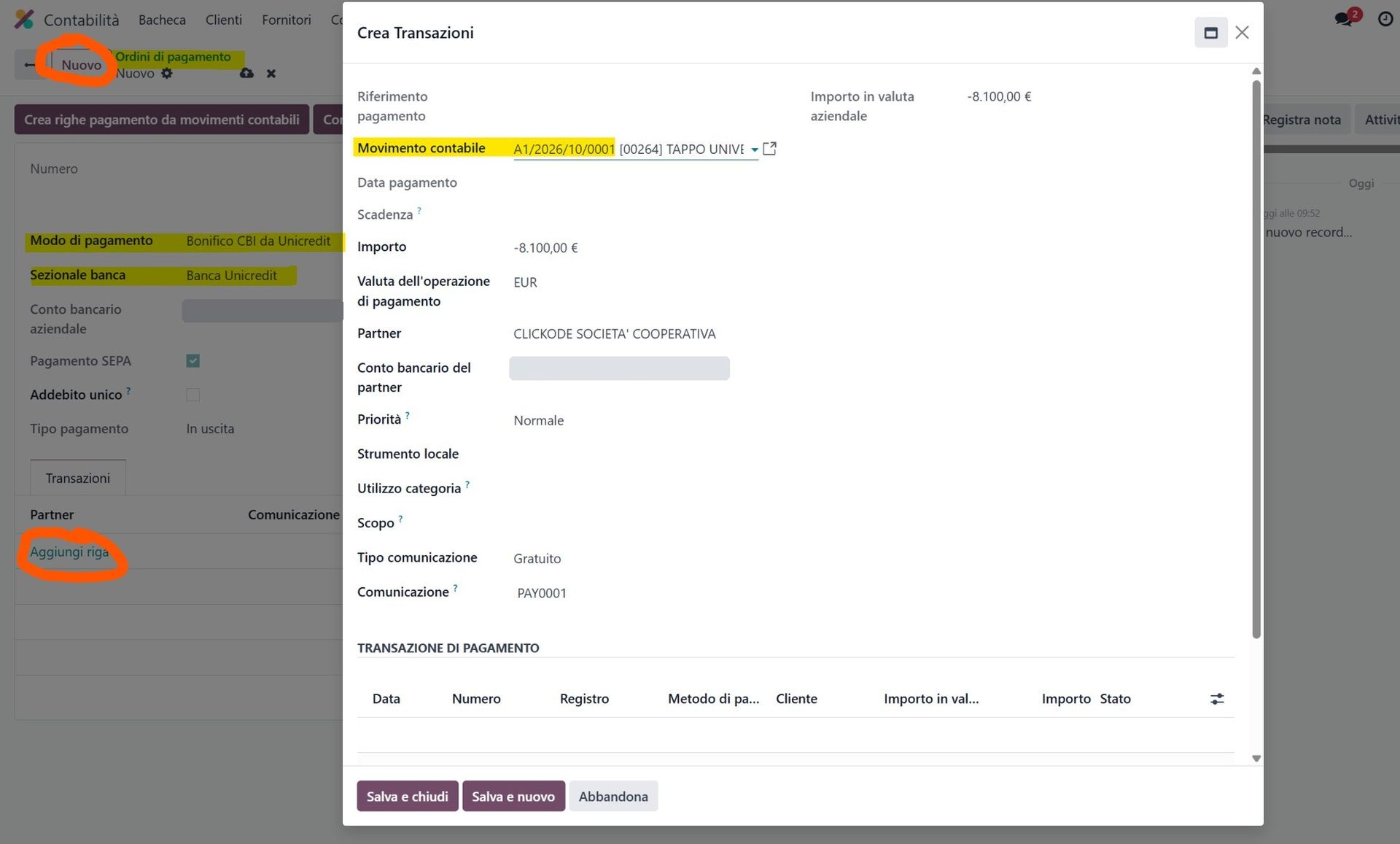Open the Modo di pagamento field
The height and width of the screenshot is (844, 1400).
(258, 241)
